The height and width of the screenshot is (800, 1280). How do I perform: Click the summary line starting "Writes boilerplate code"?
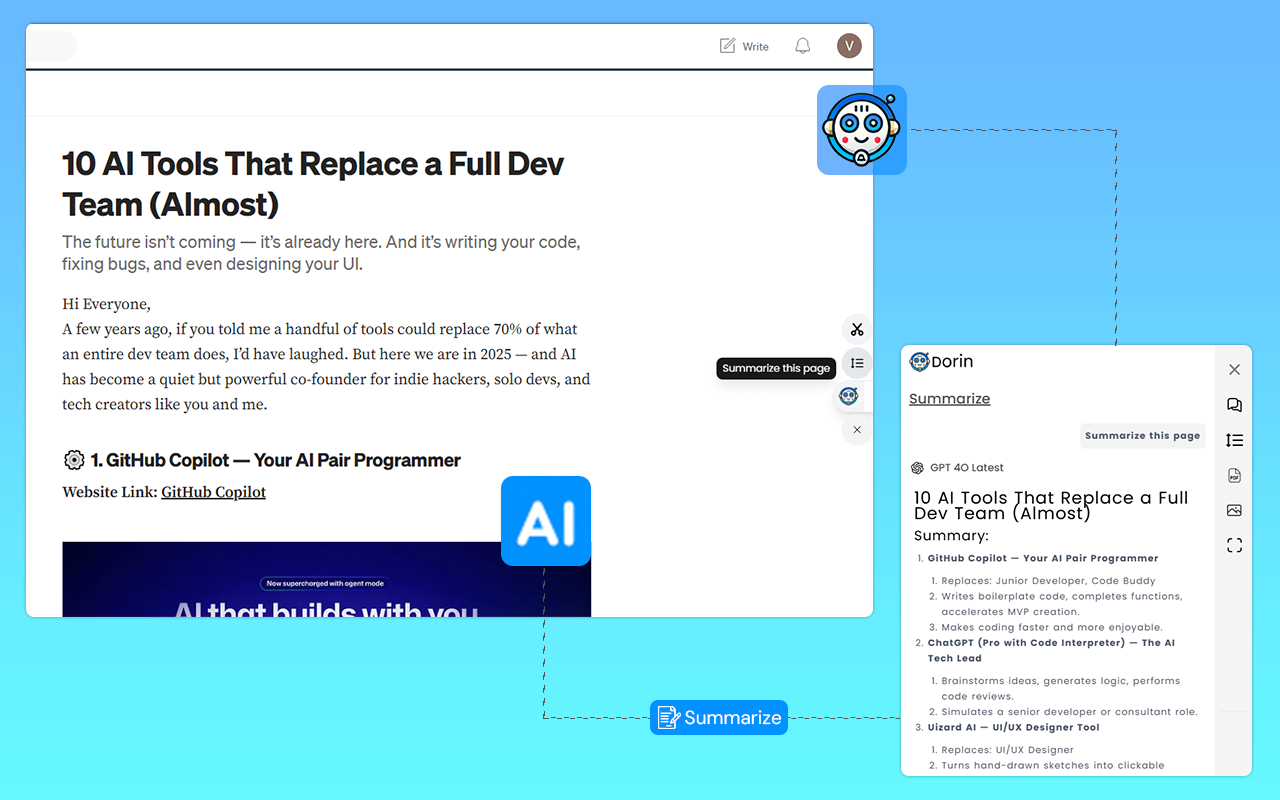click(1062, 604)
